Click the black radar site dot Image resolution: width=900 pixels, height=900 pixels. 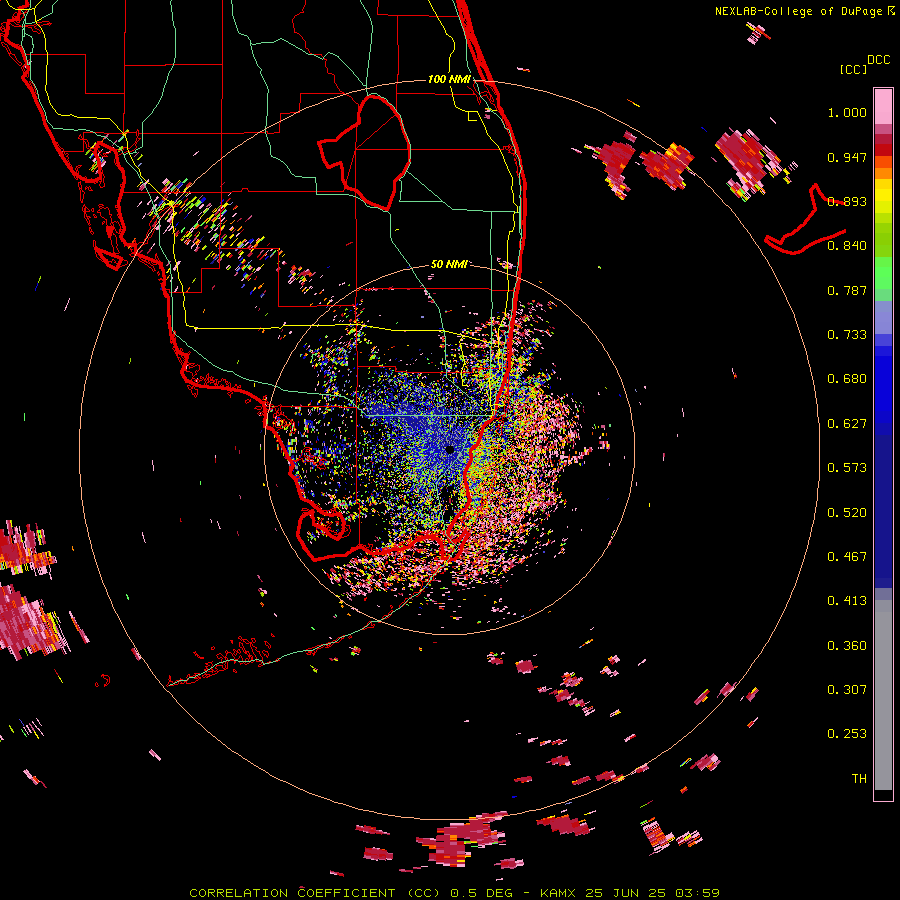point(450,449)
